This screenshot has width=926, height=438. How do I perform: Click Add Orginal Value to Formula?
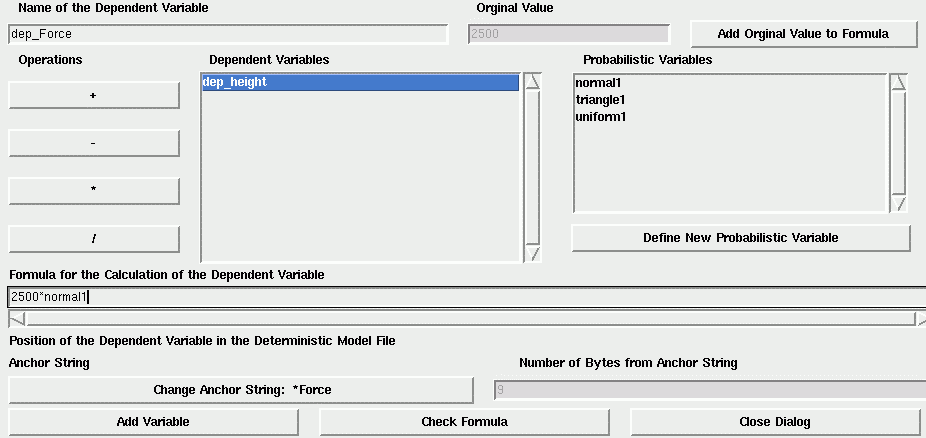(803, 34)
